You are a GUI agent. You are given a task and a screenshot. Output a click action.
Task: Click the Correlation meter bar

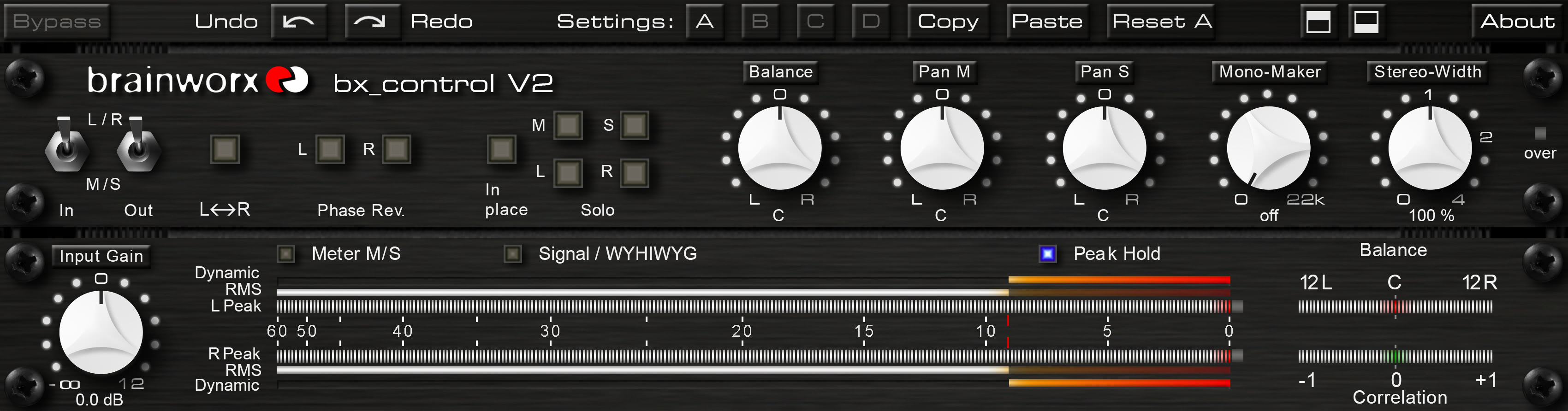coord(1395,356)
